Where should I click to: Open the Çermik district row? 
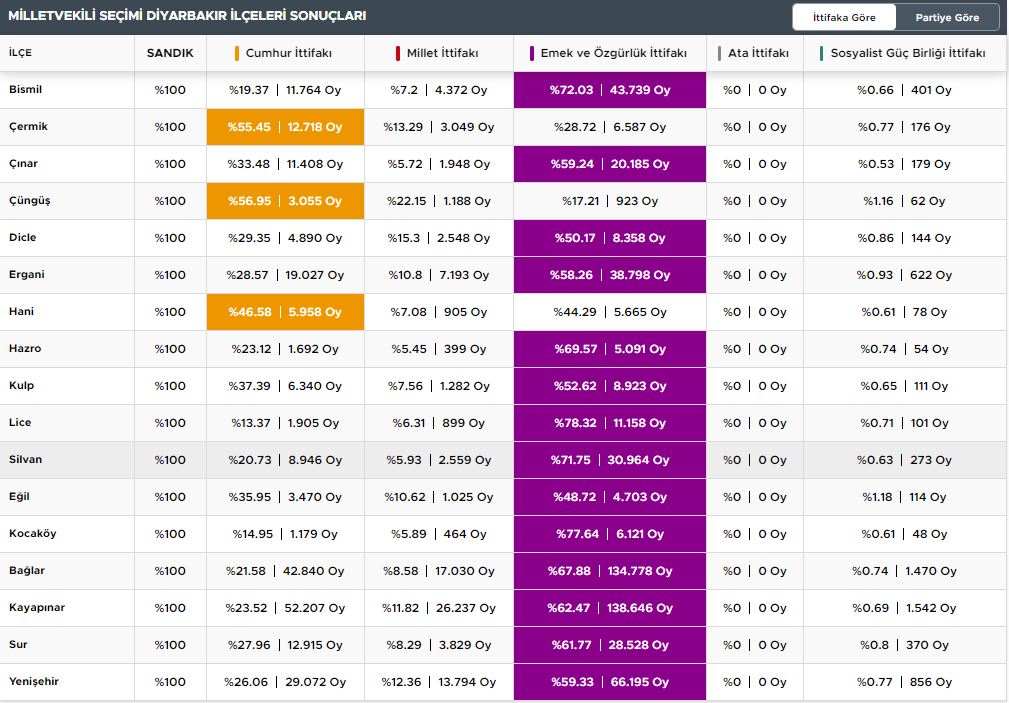tap(28, 127)
